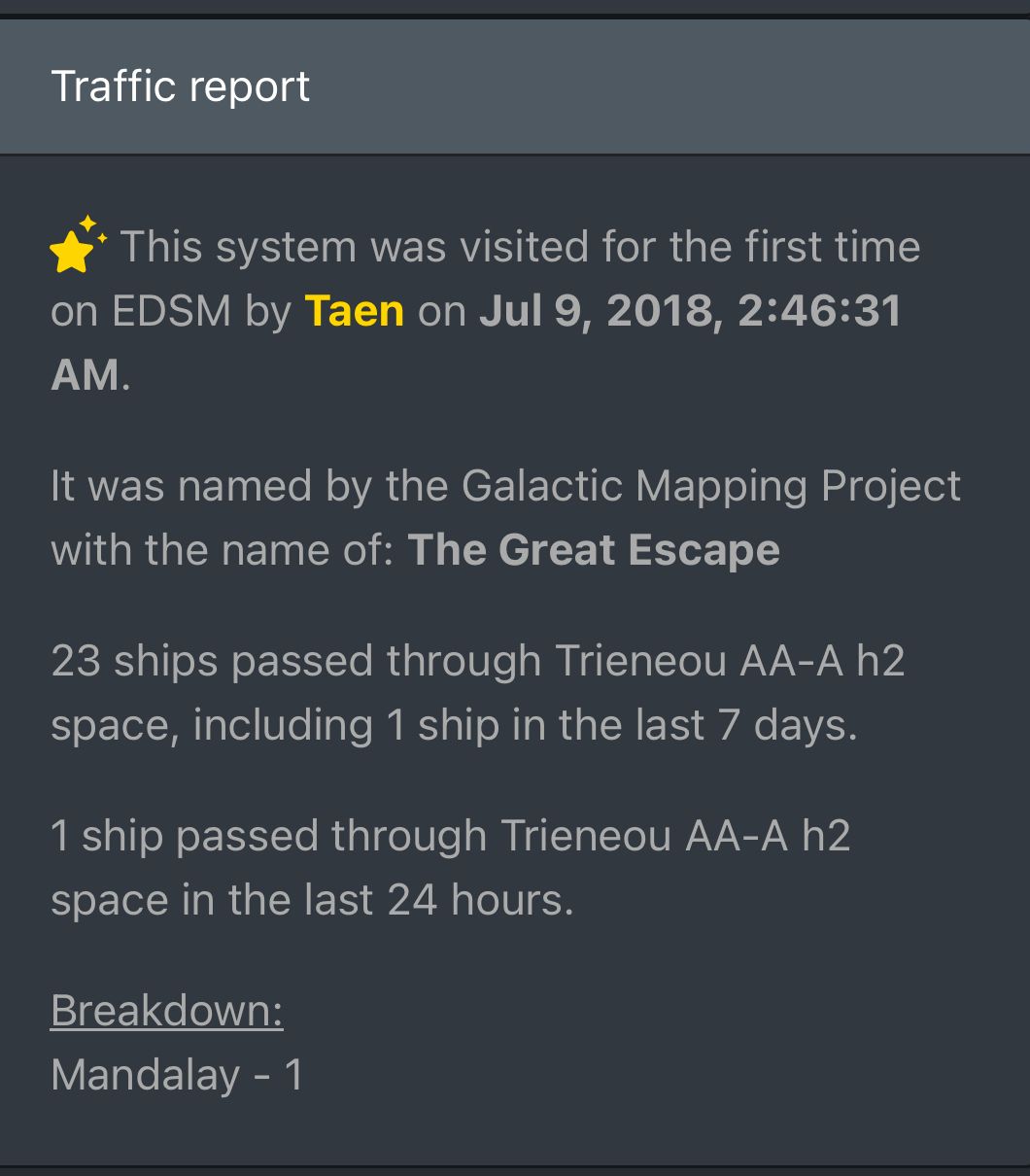
Task: Click the underlined Breakdown label
Action: coord(166,1011)
